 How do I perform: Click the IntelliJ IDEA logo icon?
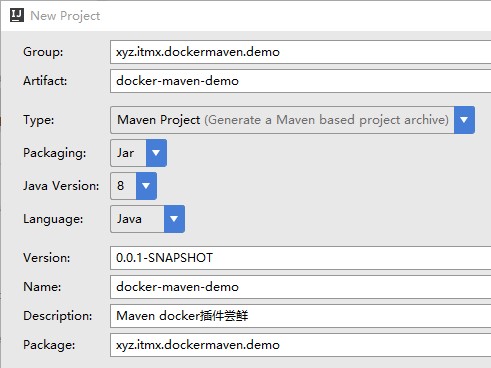click(x=17, y=15)
